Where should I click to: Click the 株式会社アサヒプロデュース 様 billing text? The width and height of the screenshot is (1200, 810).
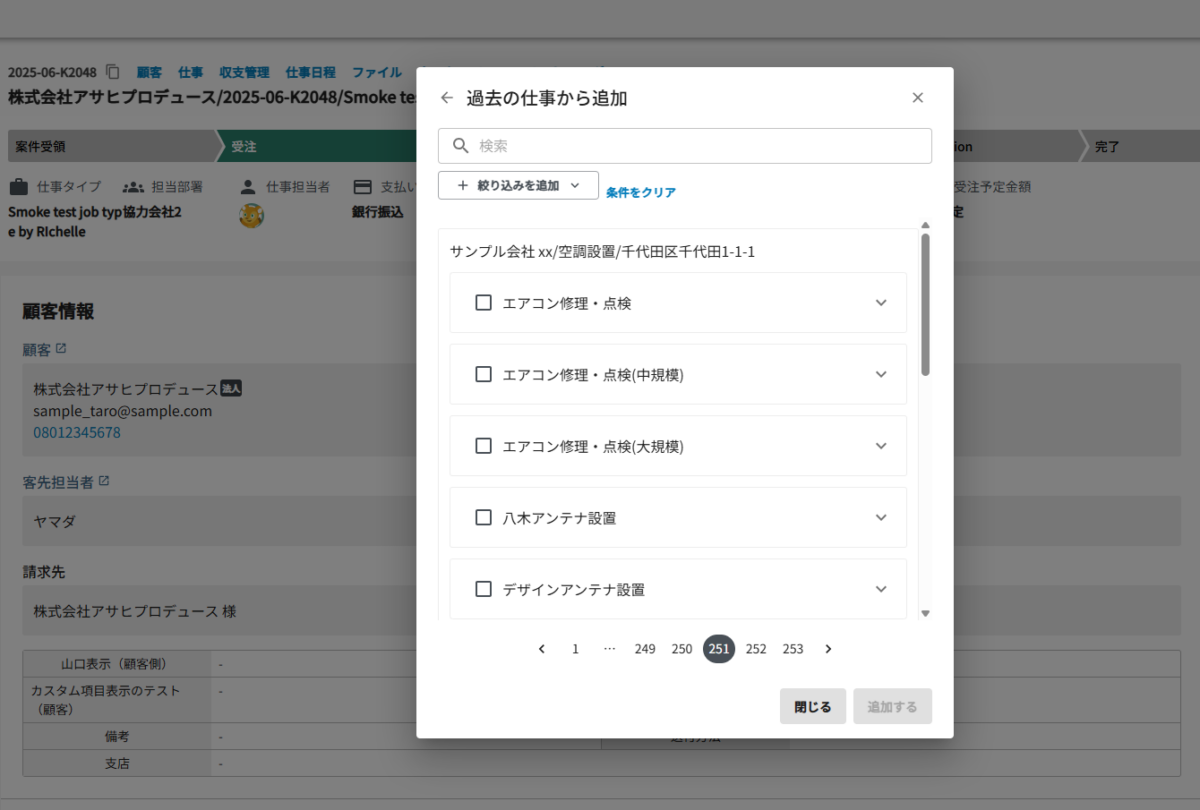click(135, 610)
